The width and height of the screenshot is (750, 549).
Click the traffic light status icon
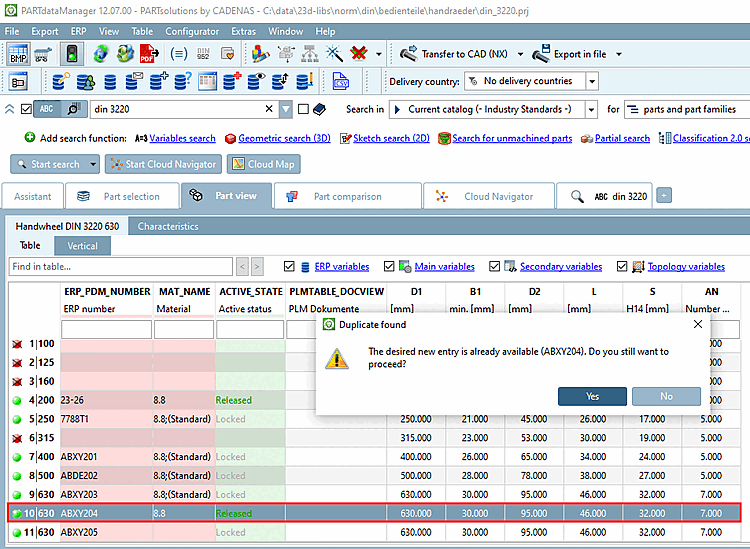[71, 54]
